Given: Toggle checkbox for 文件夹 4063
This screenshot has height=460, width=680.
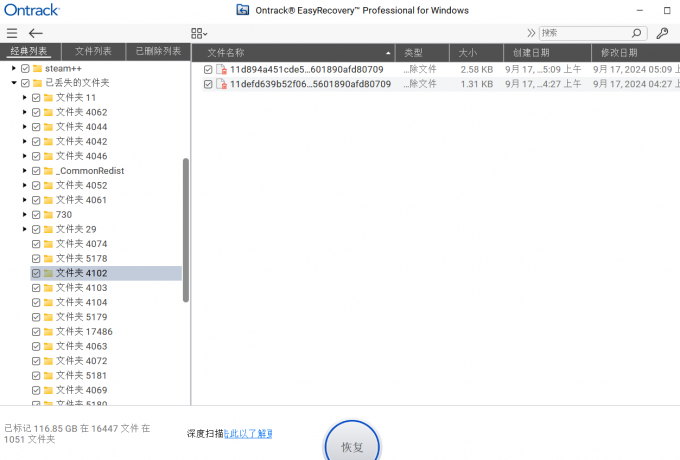Looking at the screenshot, I should click(x=36, y=346).
